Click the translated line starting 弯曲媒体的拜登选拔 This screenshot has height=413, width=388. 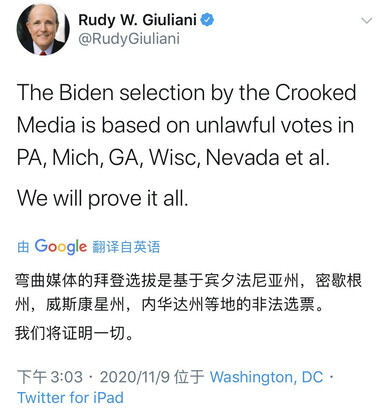coord(188,281)
